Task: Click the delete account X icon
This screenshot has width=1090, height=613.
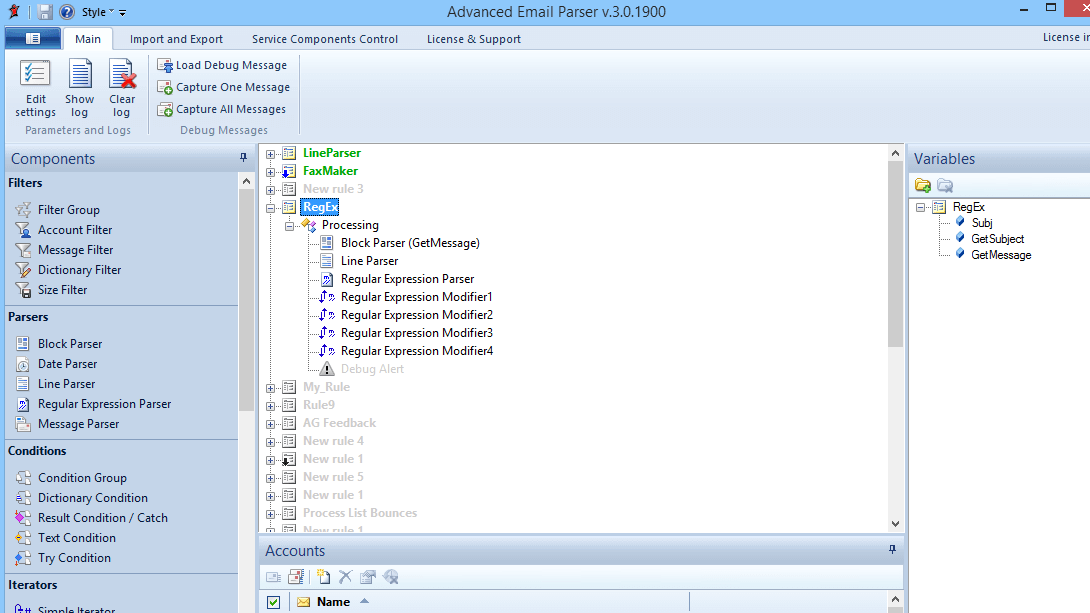Action: pyautogui.click(x=345, y=577)
